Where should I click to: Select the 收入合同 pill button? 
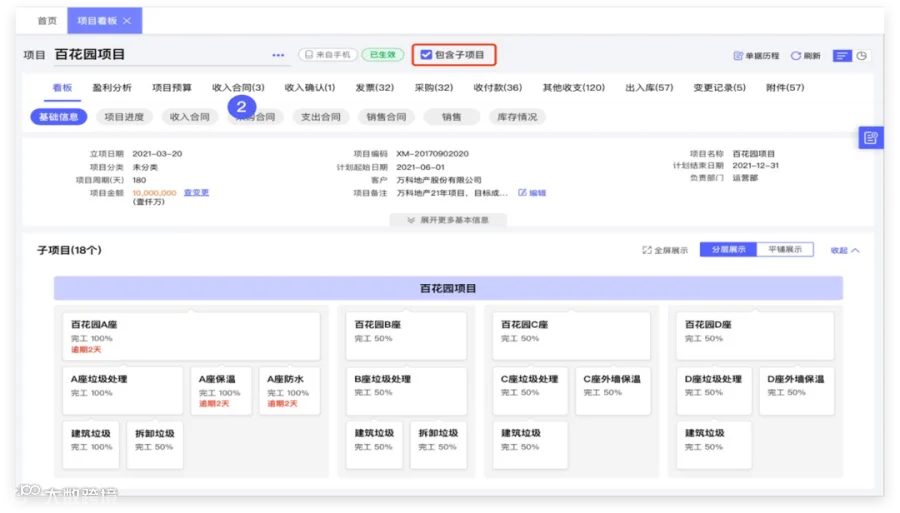pyautogui.click(x=190, y=117)
